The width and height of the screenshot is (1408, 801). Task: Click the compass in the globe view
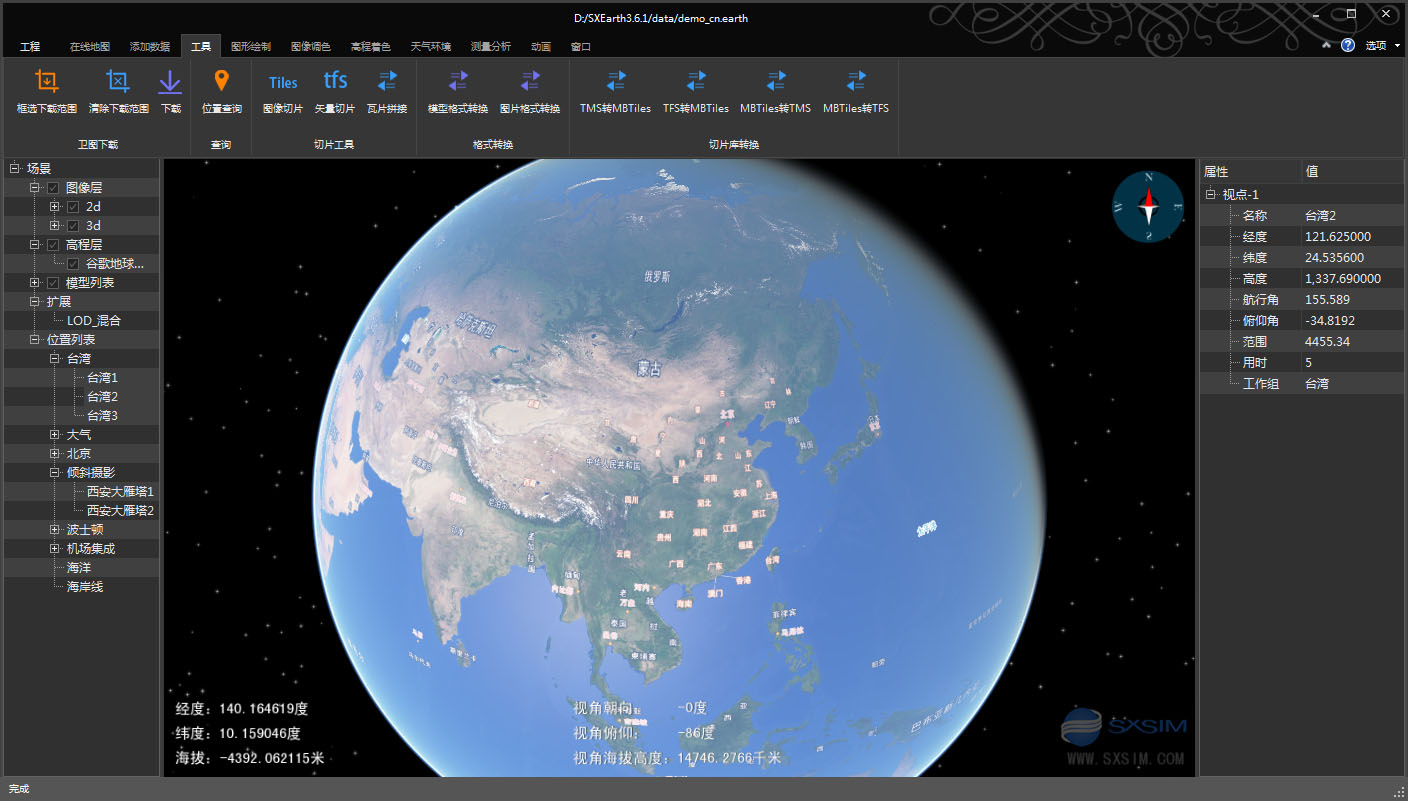(1149, 206)
